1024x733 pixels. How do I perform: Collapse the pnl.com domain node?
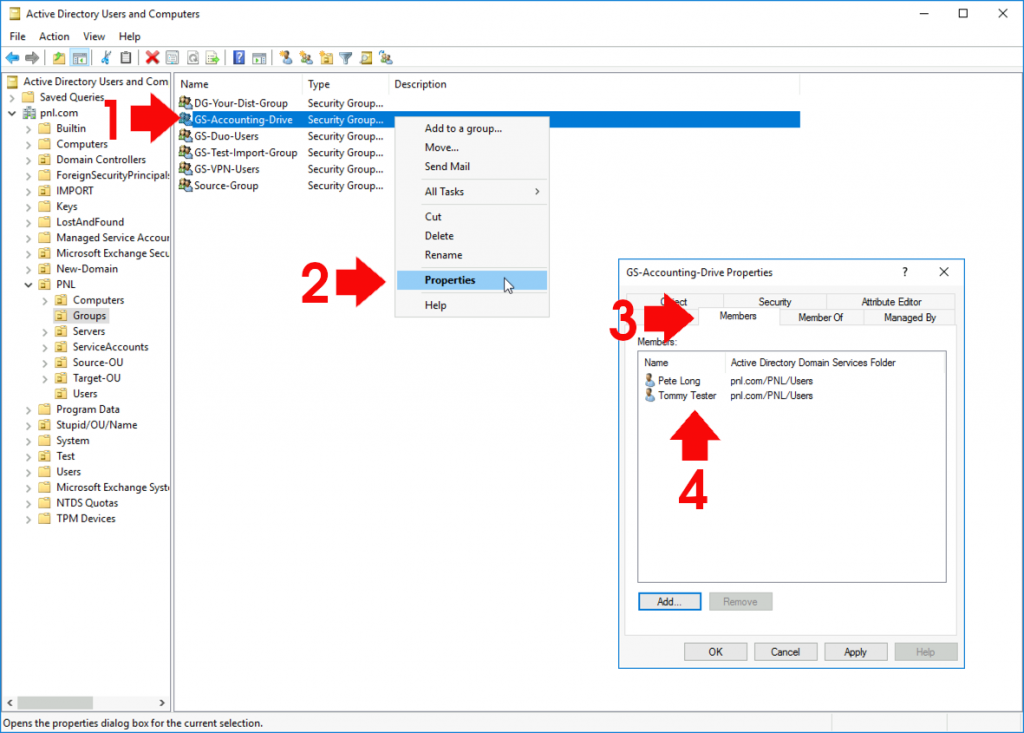(x=13, y=112)
